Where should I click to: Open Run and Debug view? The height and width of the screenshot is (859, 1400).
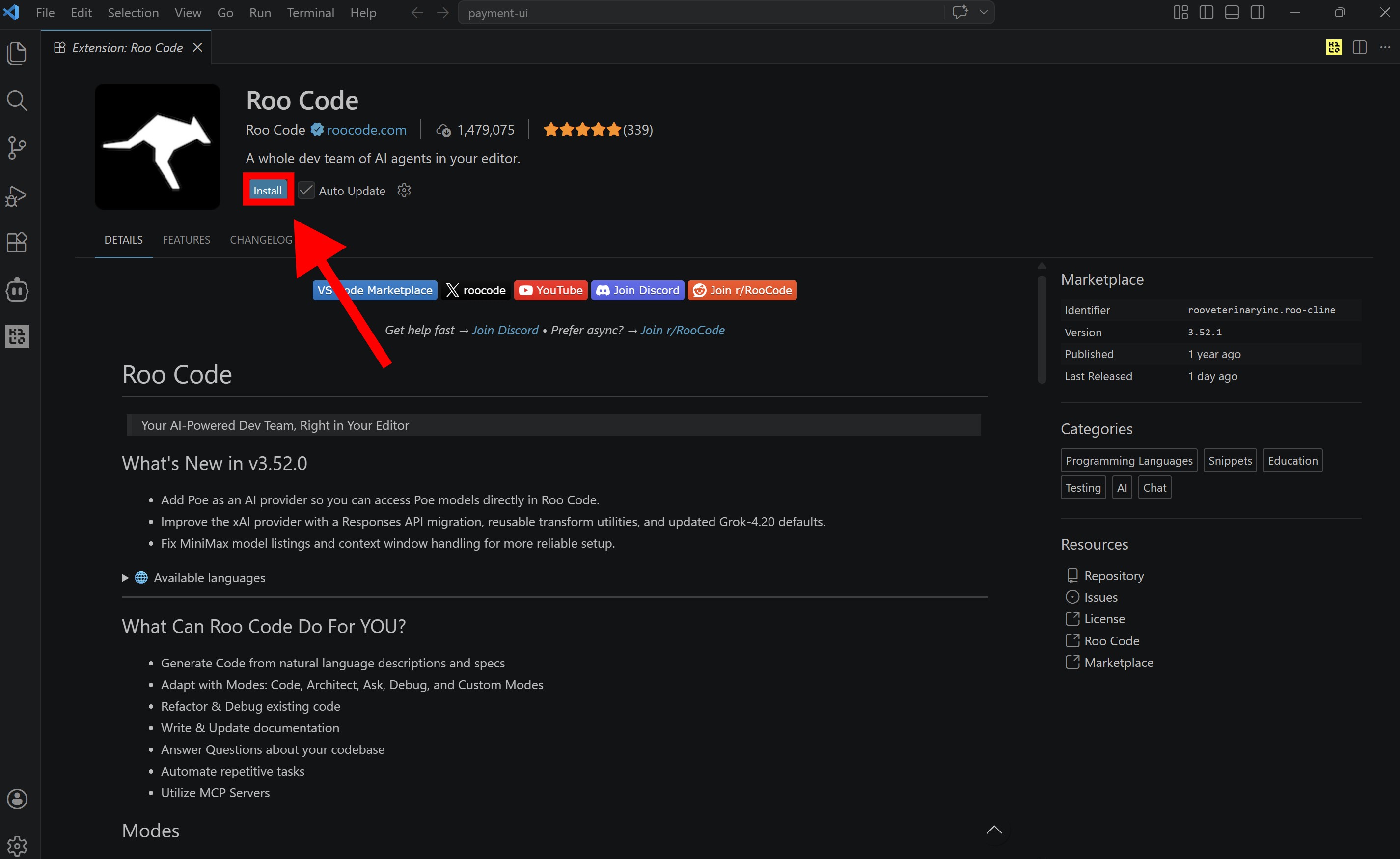17,196
